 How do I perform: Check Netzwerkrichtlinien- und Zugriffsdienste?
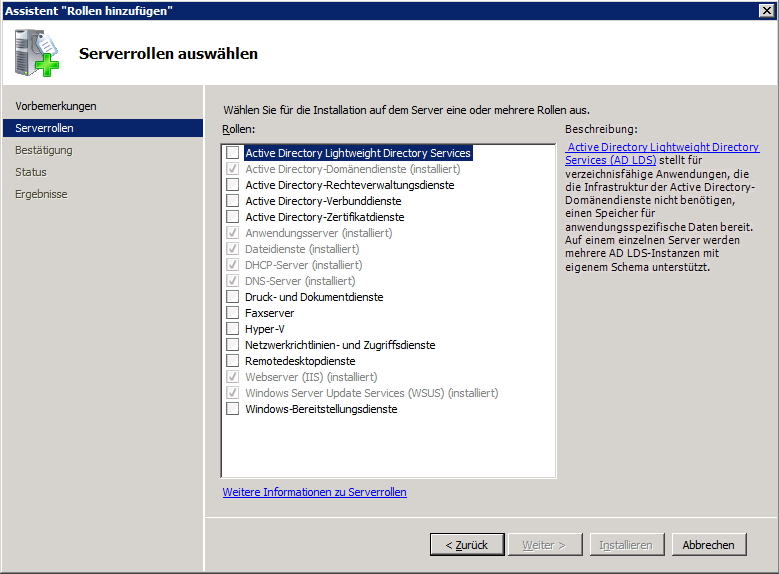tap(233, 345)
